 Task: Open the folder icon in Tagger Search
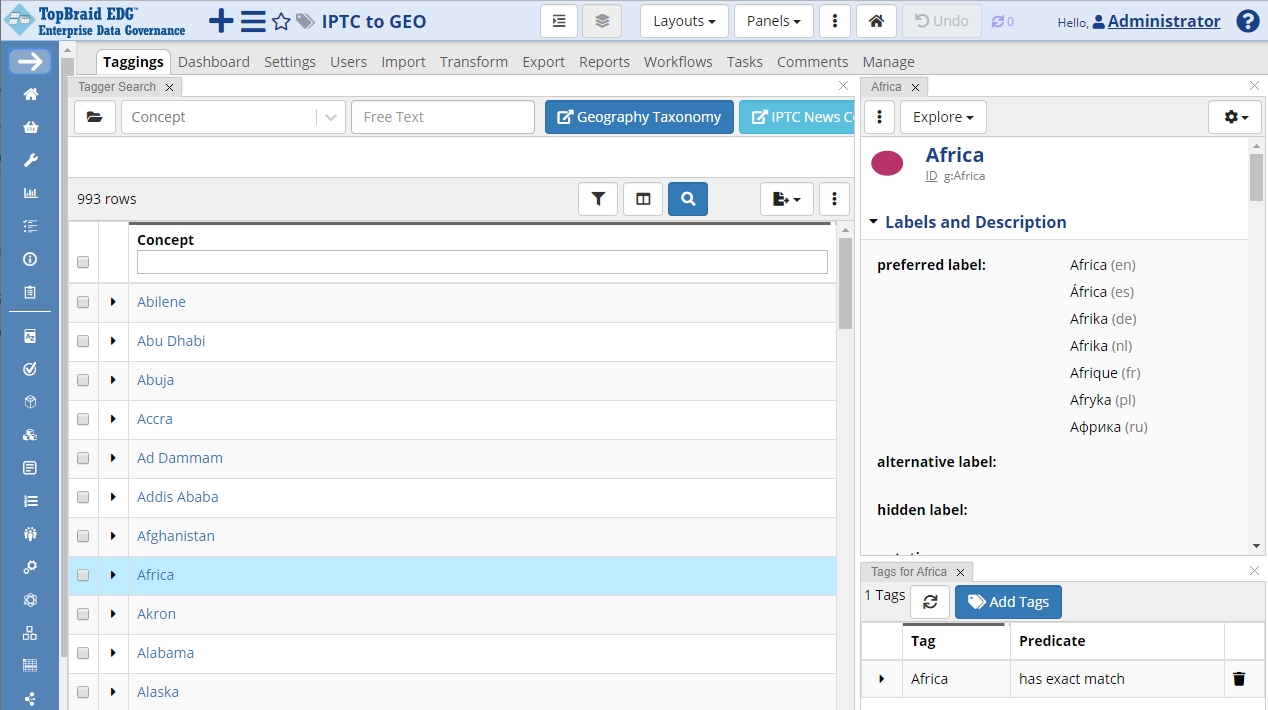coord(94,117)
